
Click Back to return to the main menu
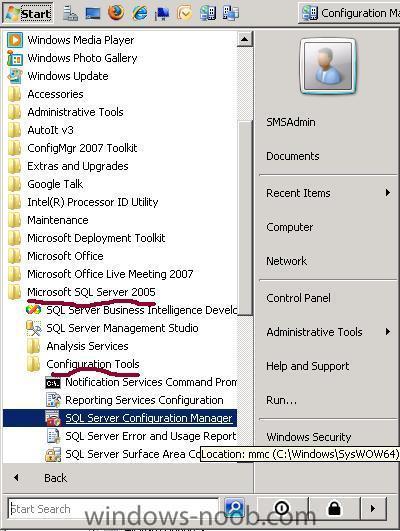pos(56,478)
